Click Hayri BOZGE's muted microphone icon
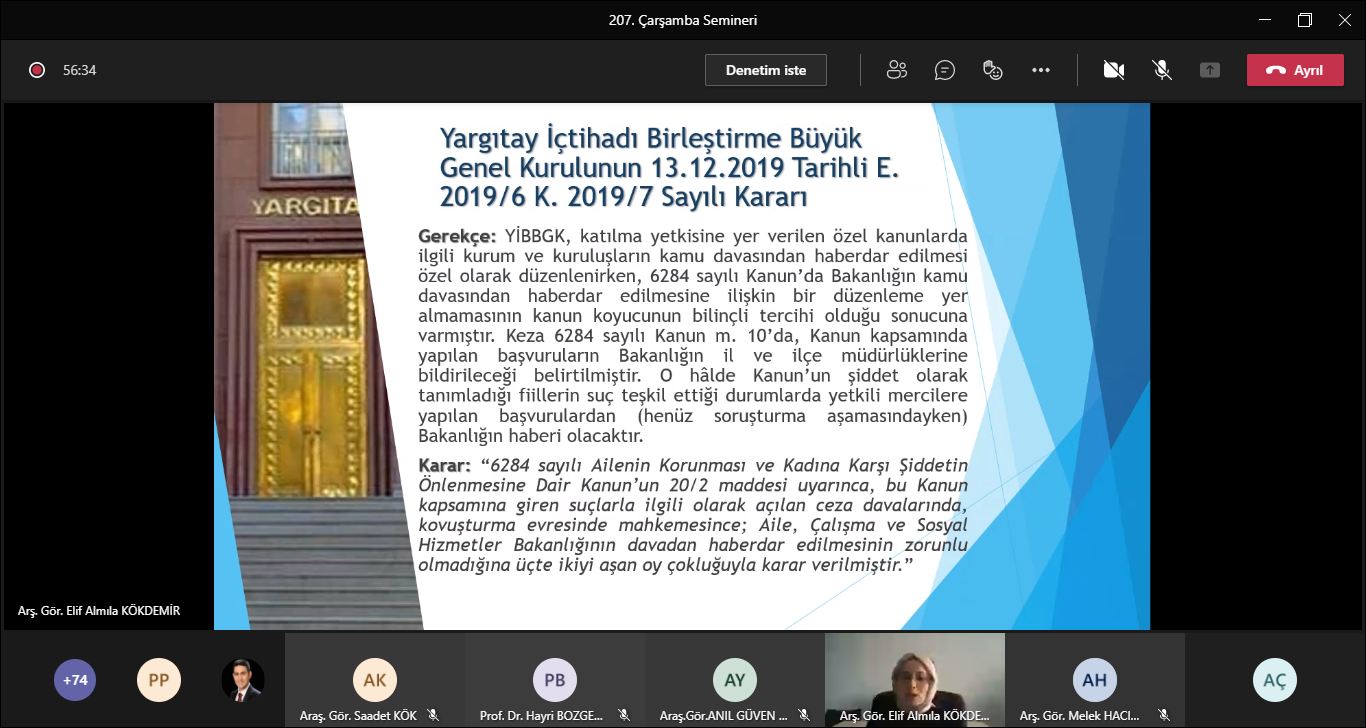1366x728 pixels. pos(624,715)
